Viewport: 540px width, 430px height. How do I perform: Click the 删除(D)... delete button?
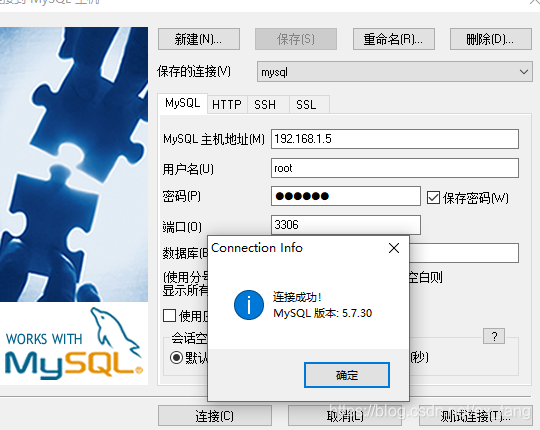click(x=490, y=39)
